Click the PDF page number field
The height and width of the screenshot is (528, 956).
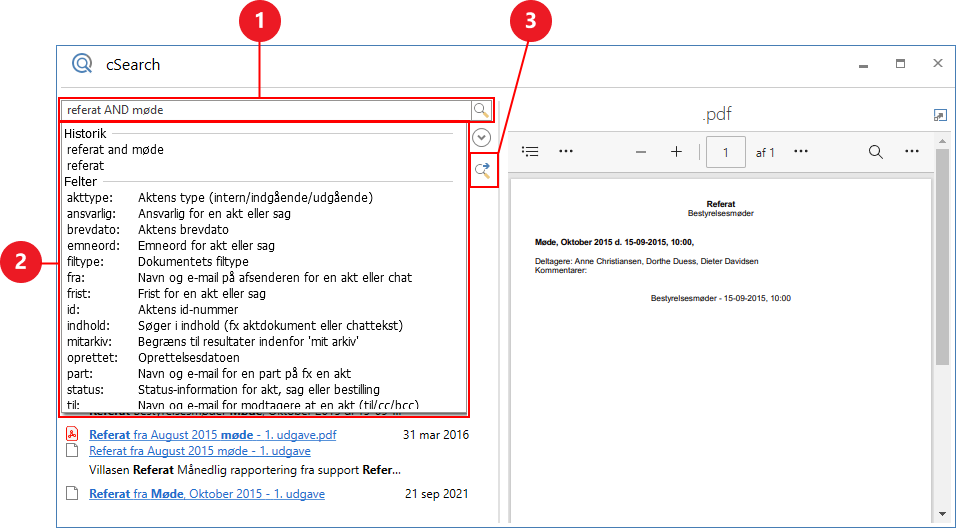pos(726,152)
